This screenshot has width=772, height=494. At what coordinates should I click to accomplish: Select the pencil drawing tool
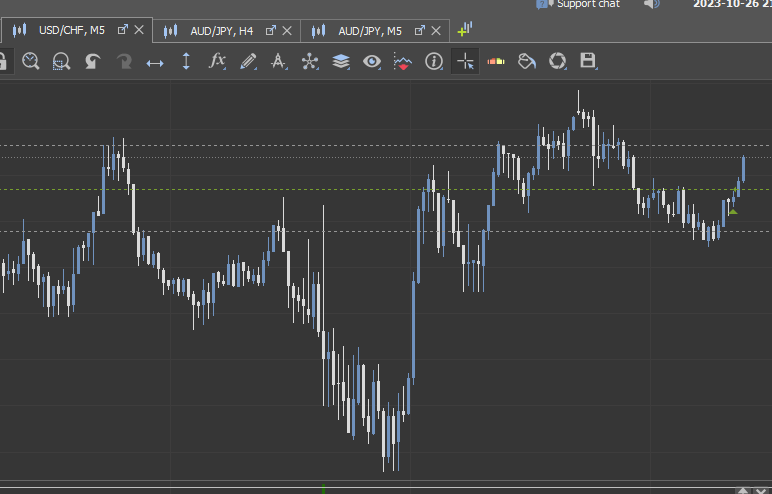click(x=248, y=62)
